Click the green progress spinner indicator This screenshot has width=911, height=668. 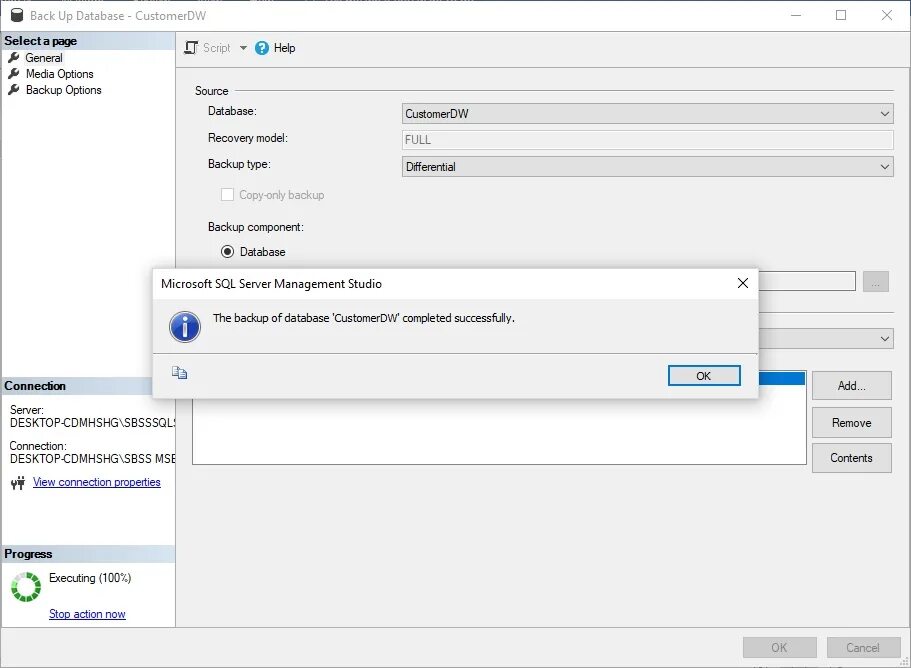click(26, 587)
